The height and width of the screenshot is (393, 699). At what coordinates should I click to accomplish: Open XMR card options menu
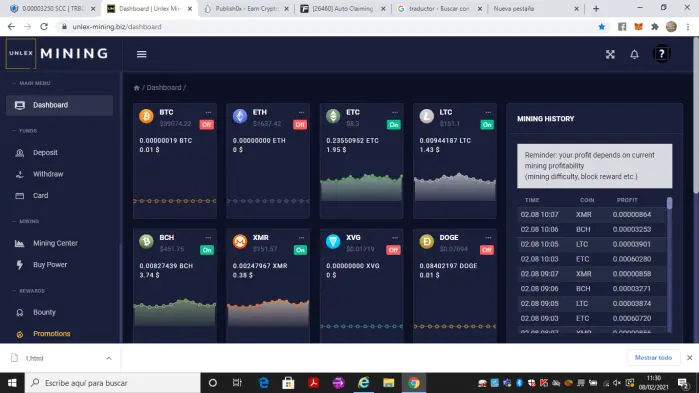click(x=302, y=237)
